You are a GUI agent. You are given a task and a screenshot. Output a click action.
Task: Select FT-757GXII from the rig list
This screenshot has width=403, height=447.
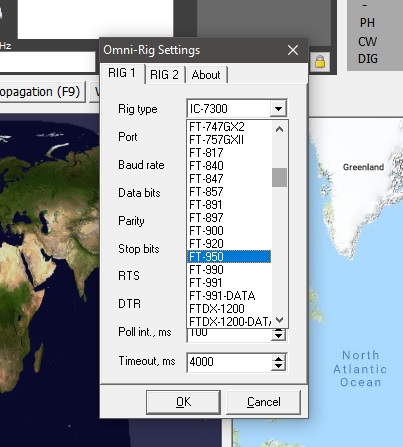tap(229, 140)
